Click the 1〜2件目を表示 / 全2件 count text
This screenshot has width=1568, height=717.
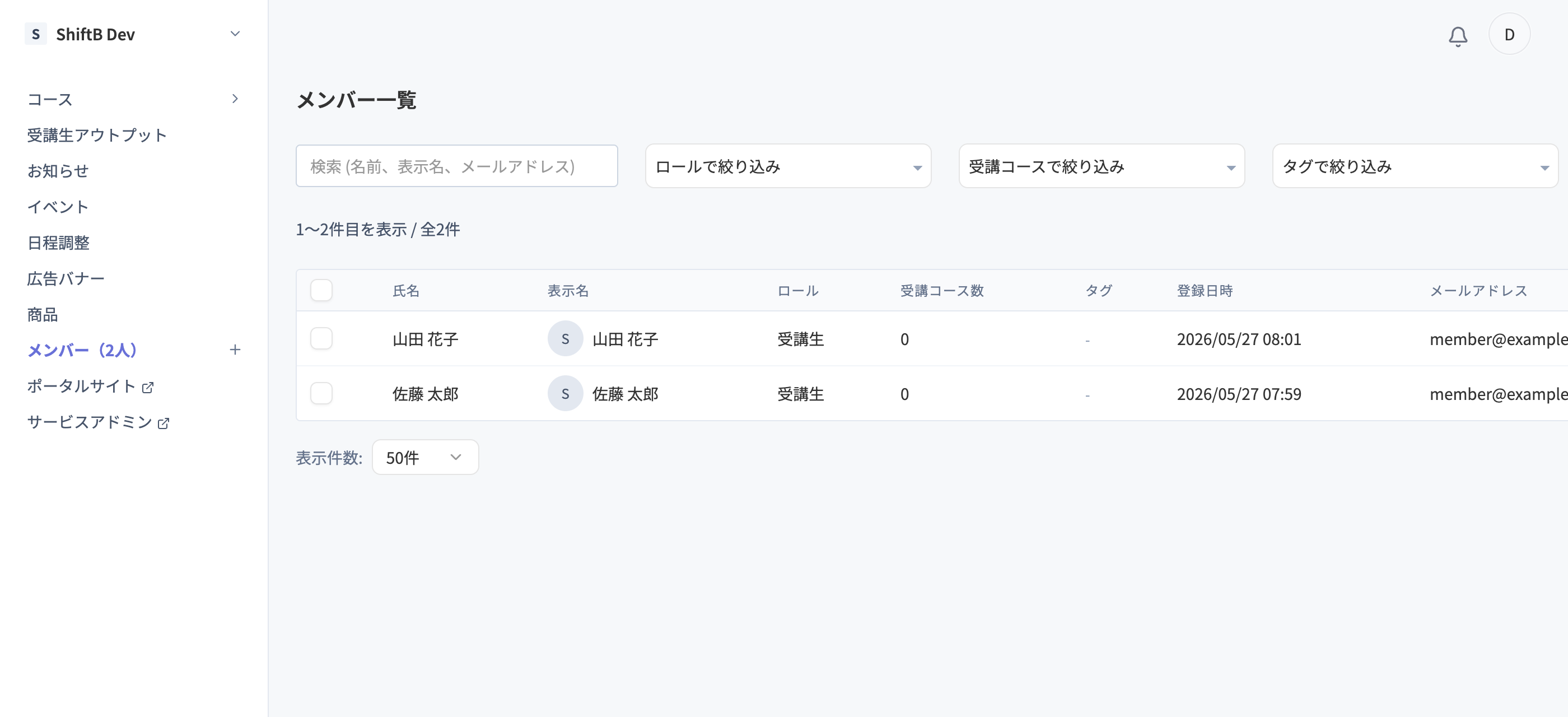[378, 230]
